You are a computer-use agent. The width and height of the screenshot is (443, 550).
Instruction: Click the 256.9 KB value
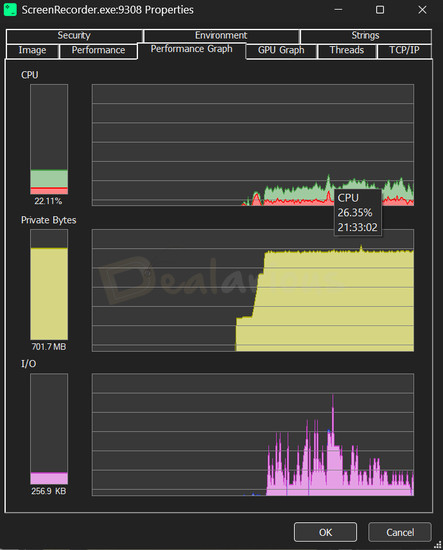click(49, 491)
